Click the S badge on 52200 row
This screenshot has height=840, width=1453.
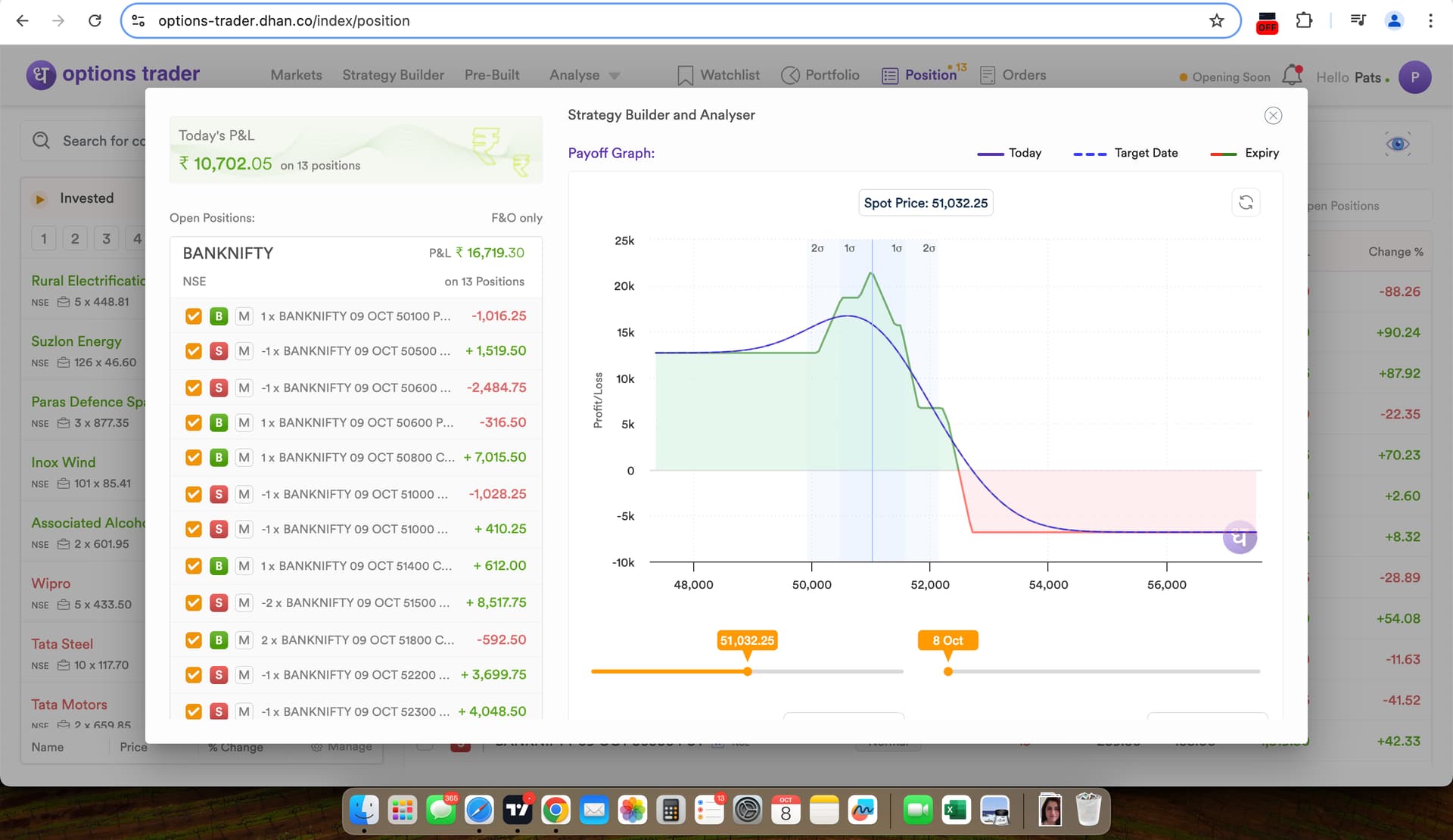[219, 674]
